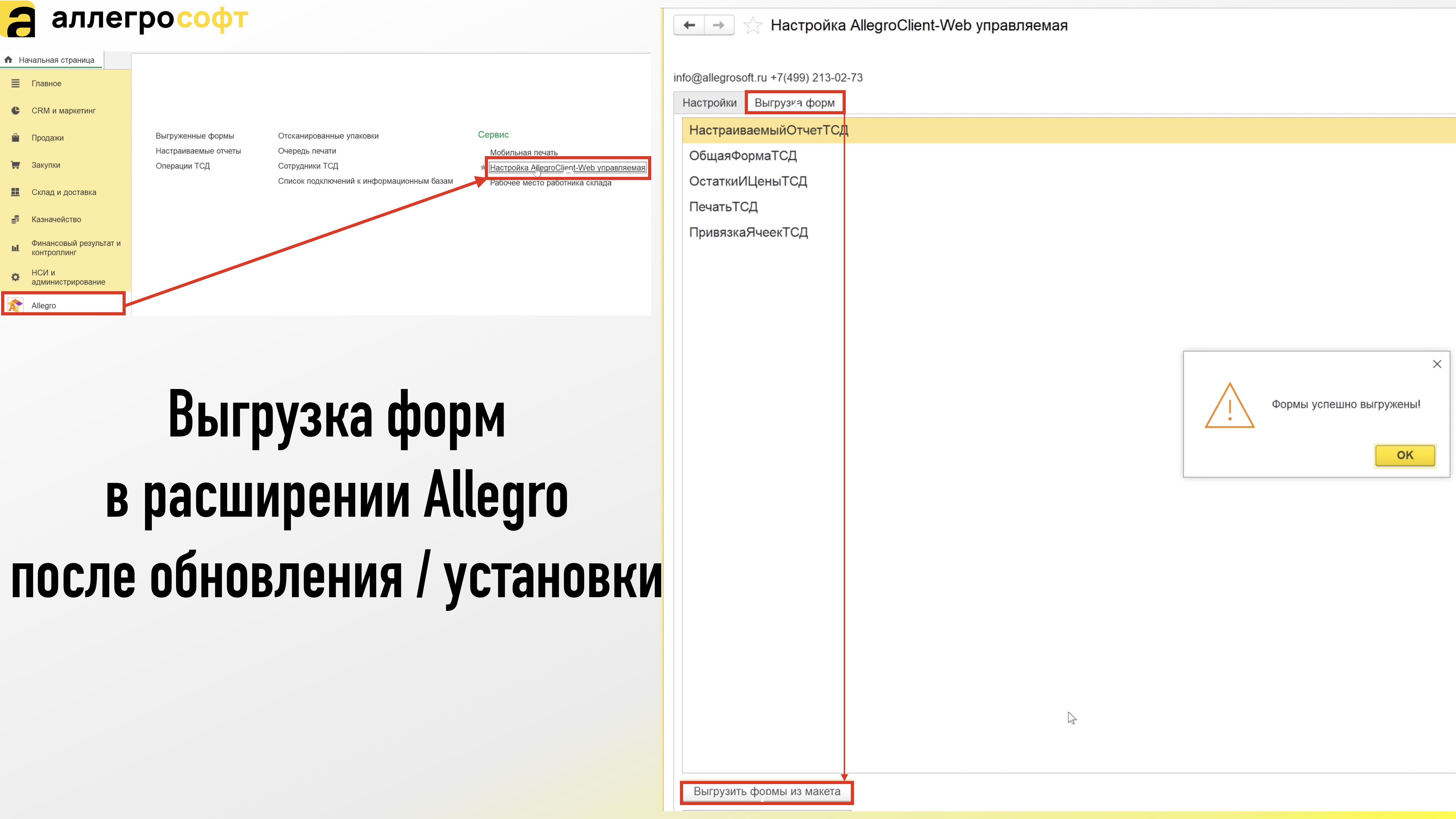Open Операции ТСД link

(x=183, y=166)
